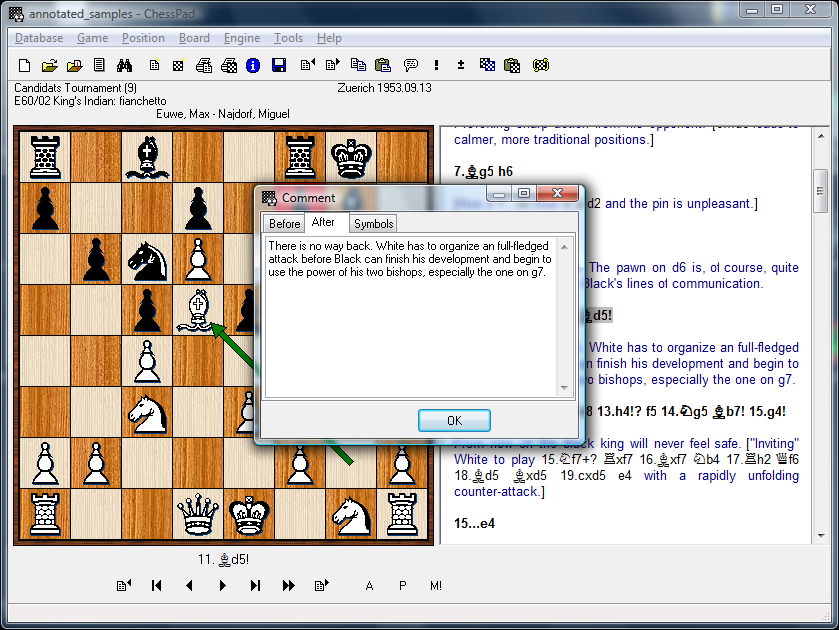Open the Engine menu
This screenshot has height=630, width=839.
point(241,38)
